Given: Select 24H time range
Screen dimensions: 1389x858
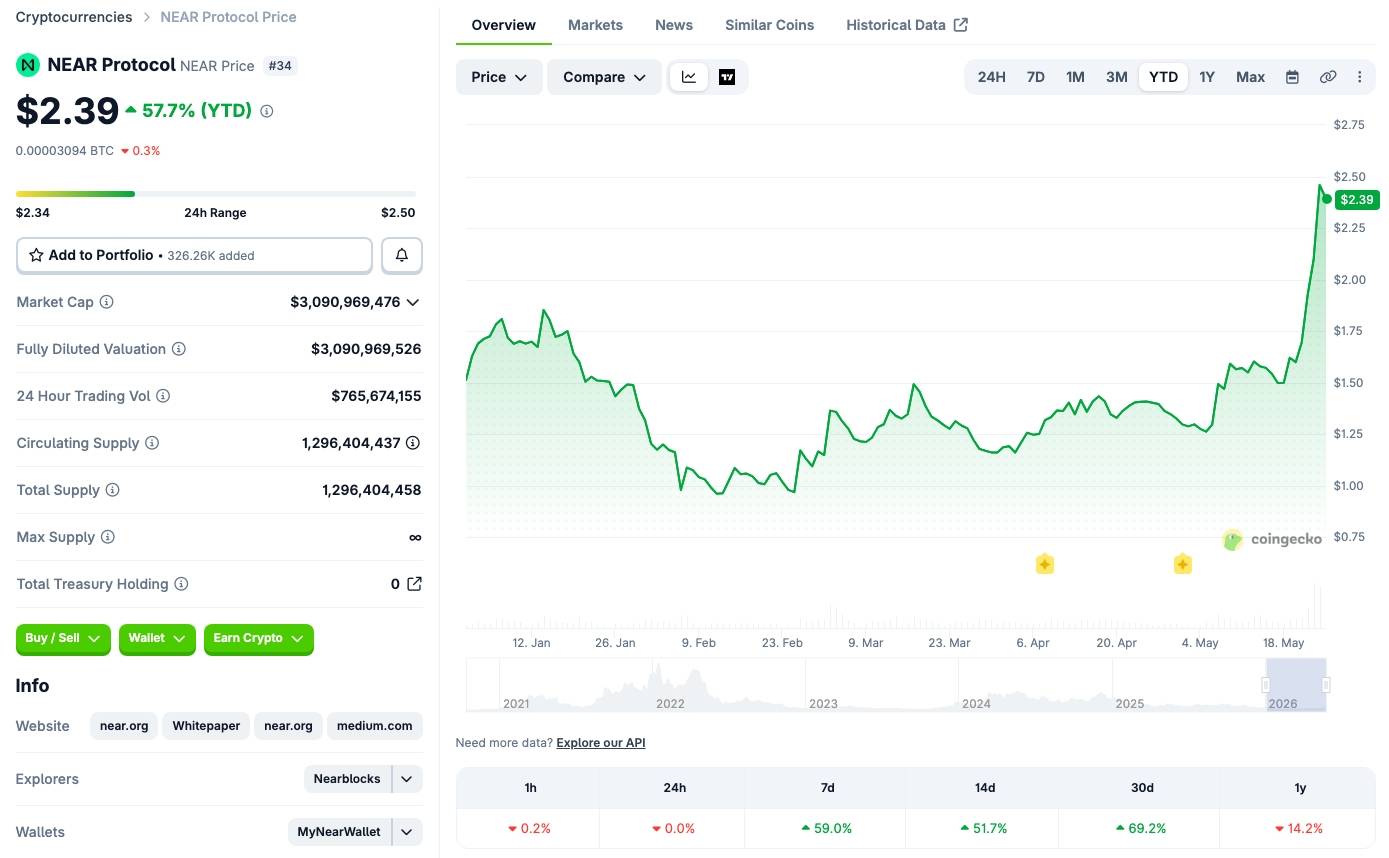Looking at the screenshot, I should [x=992, y=77].
